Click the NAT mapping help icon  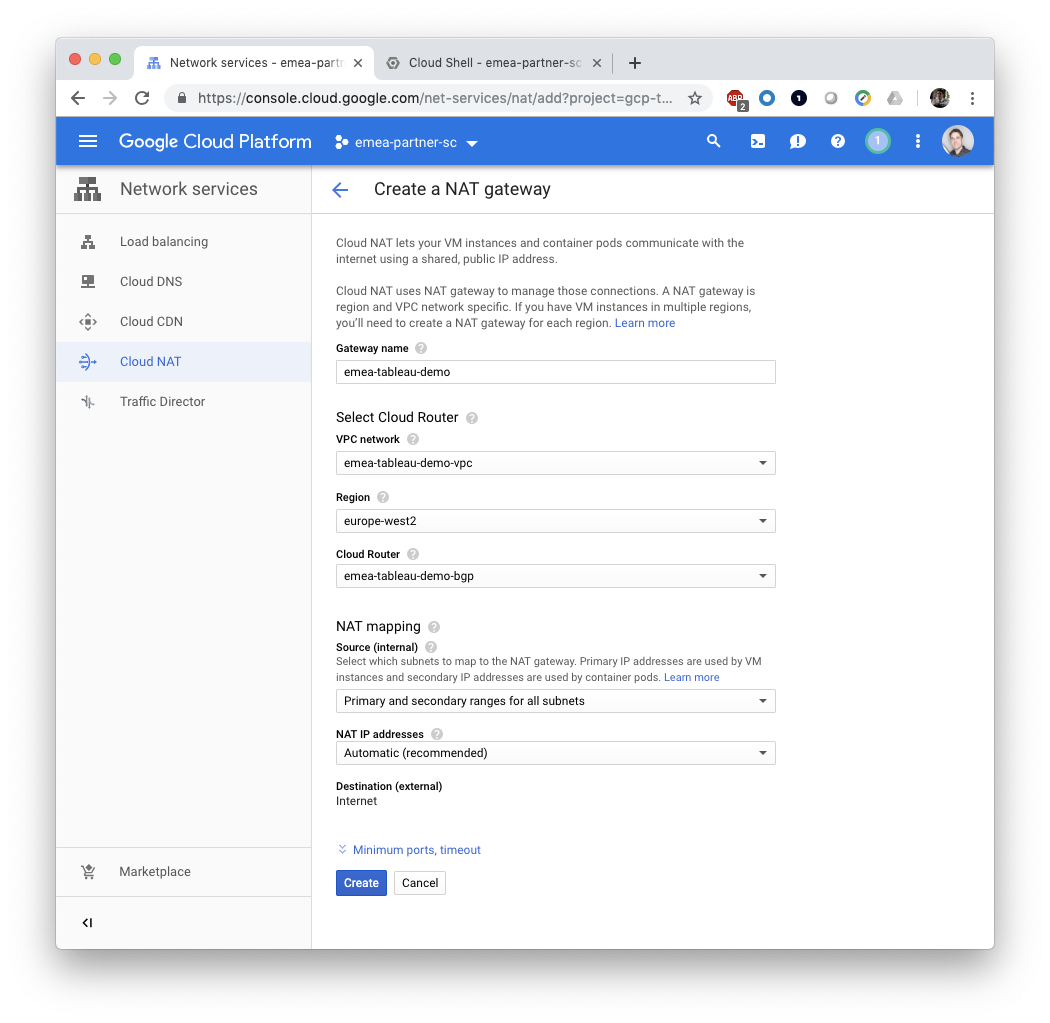pyautogui.click(x=433, y=626)
